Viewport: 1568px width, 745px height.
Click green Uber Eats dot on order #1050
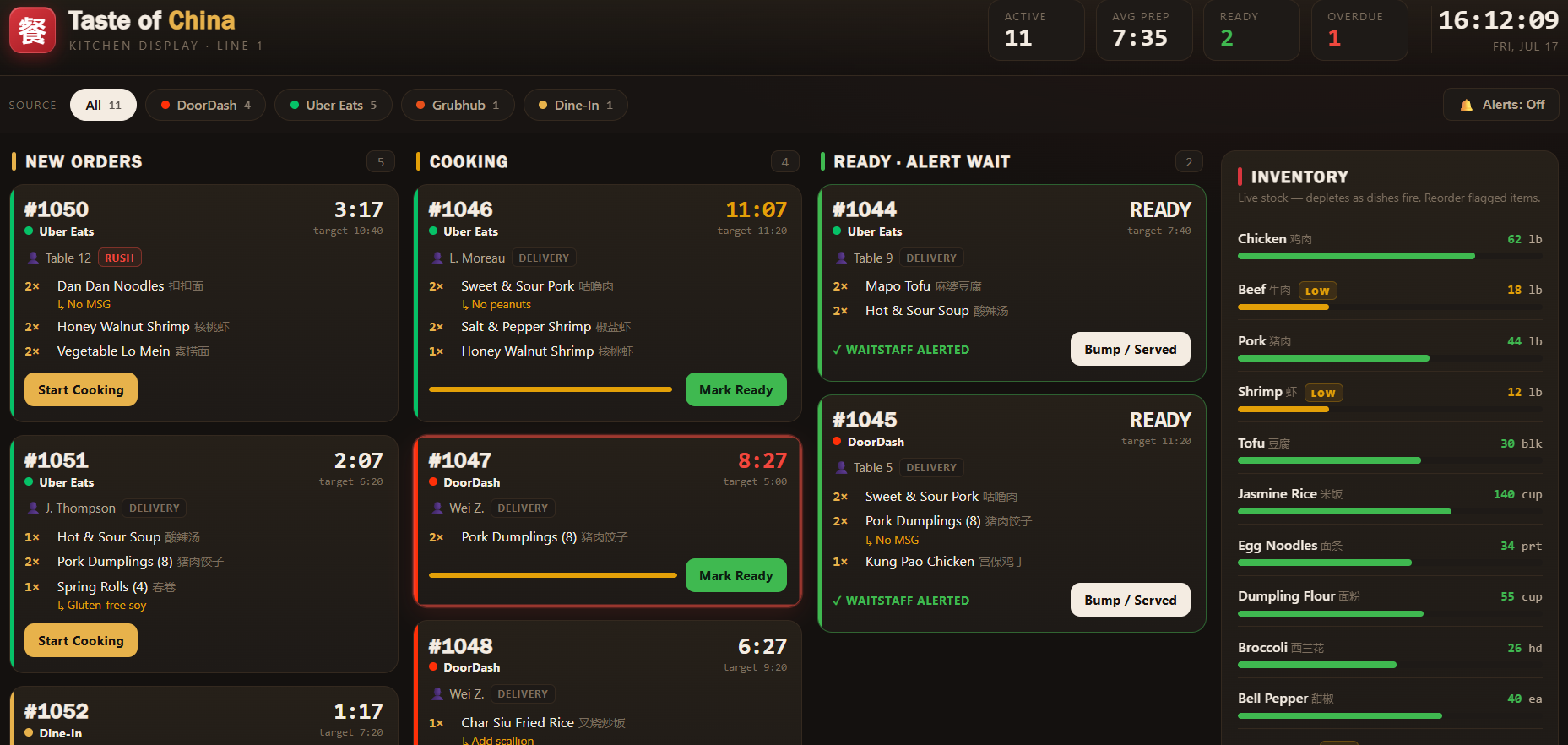29,231
